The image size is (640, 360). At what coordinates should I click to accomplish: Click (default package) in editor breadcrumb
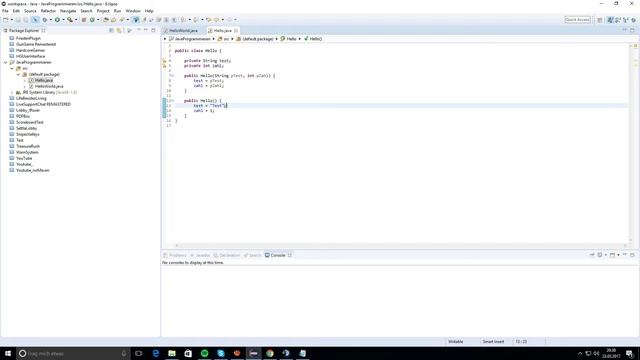(x=258, y=39)
